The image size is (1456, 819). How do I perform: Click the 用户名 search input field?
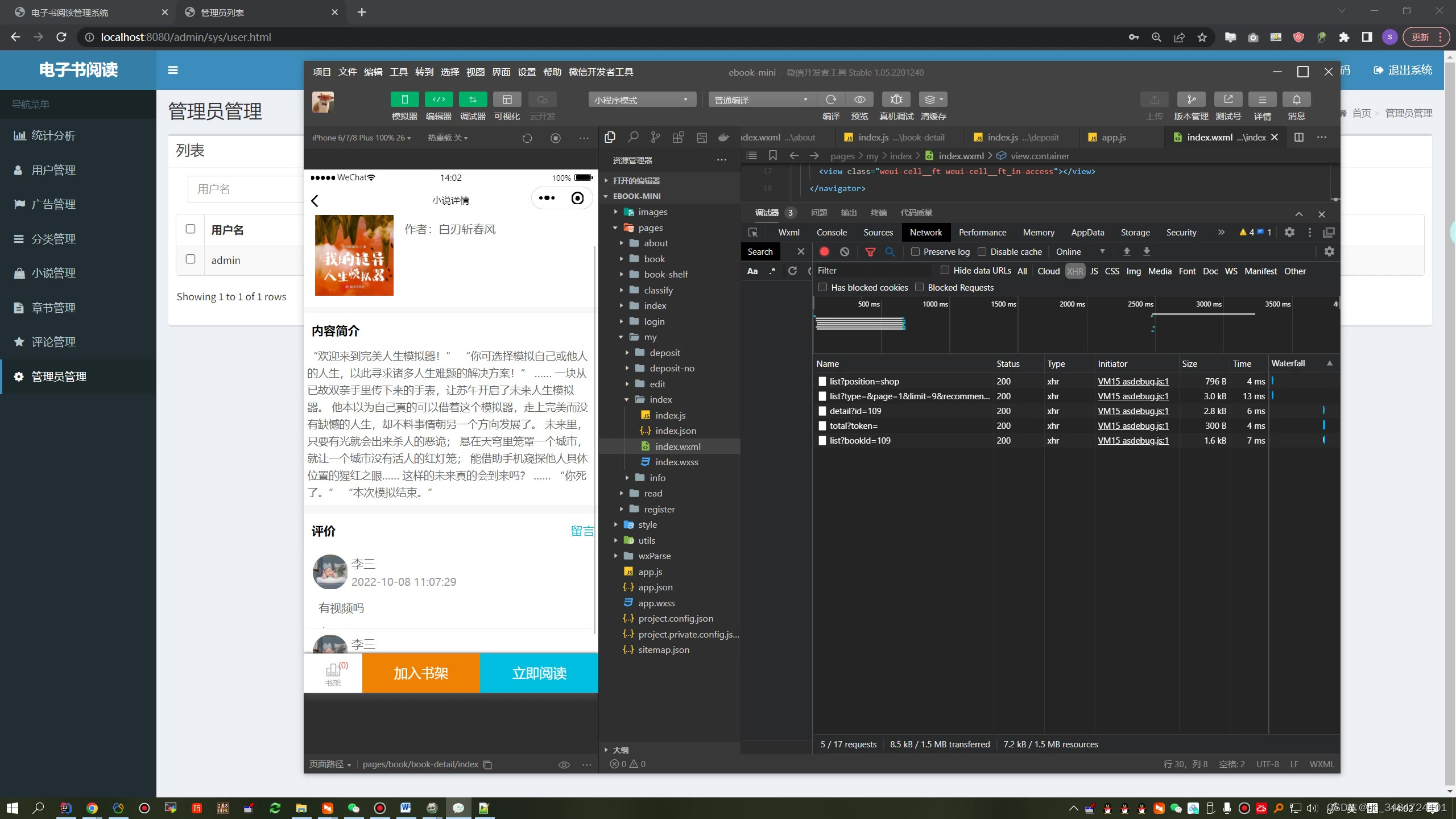[245, 189]
